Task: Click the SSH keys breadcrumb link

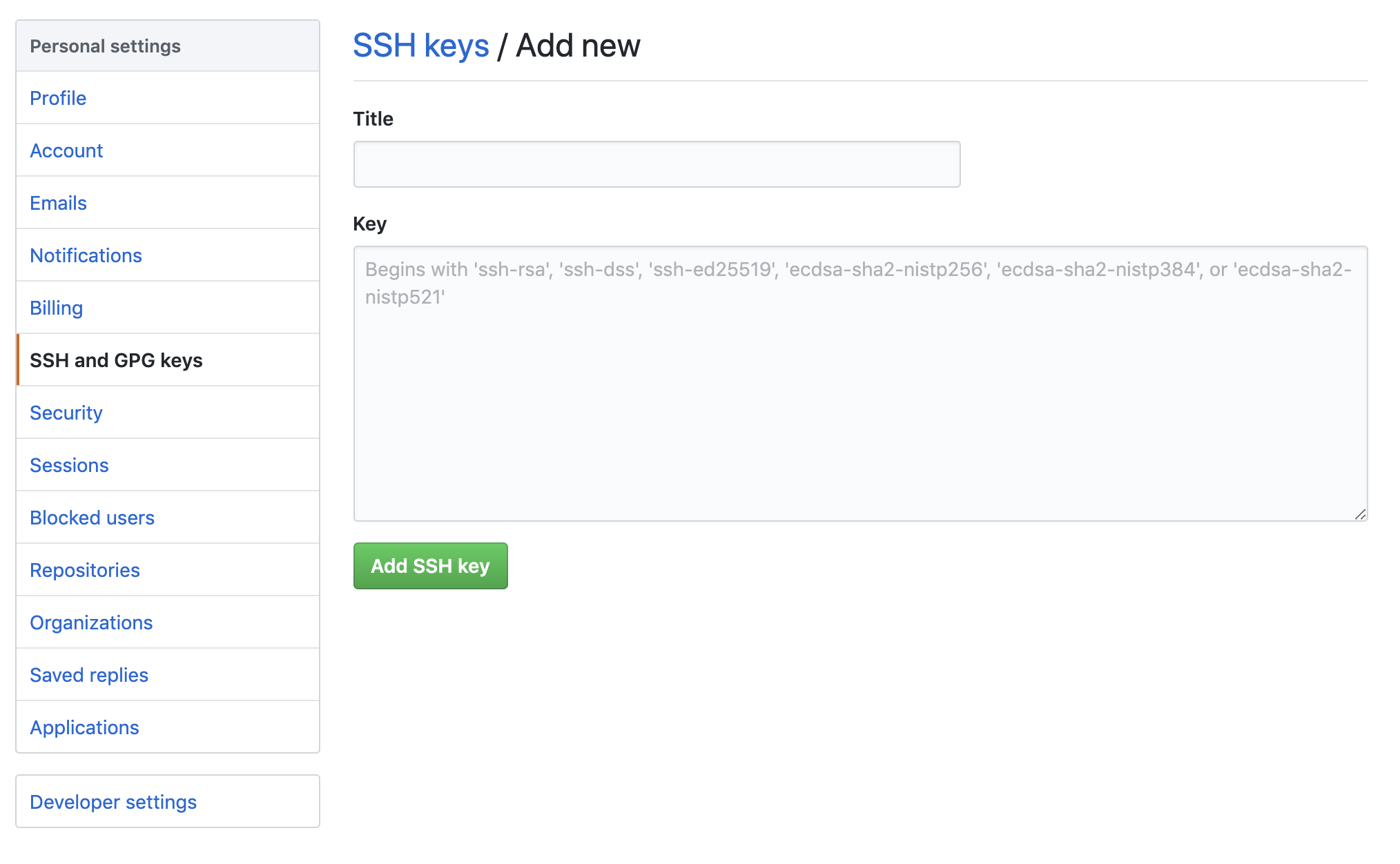Action: pos(420,46)
